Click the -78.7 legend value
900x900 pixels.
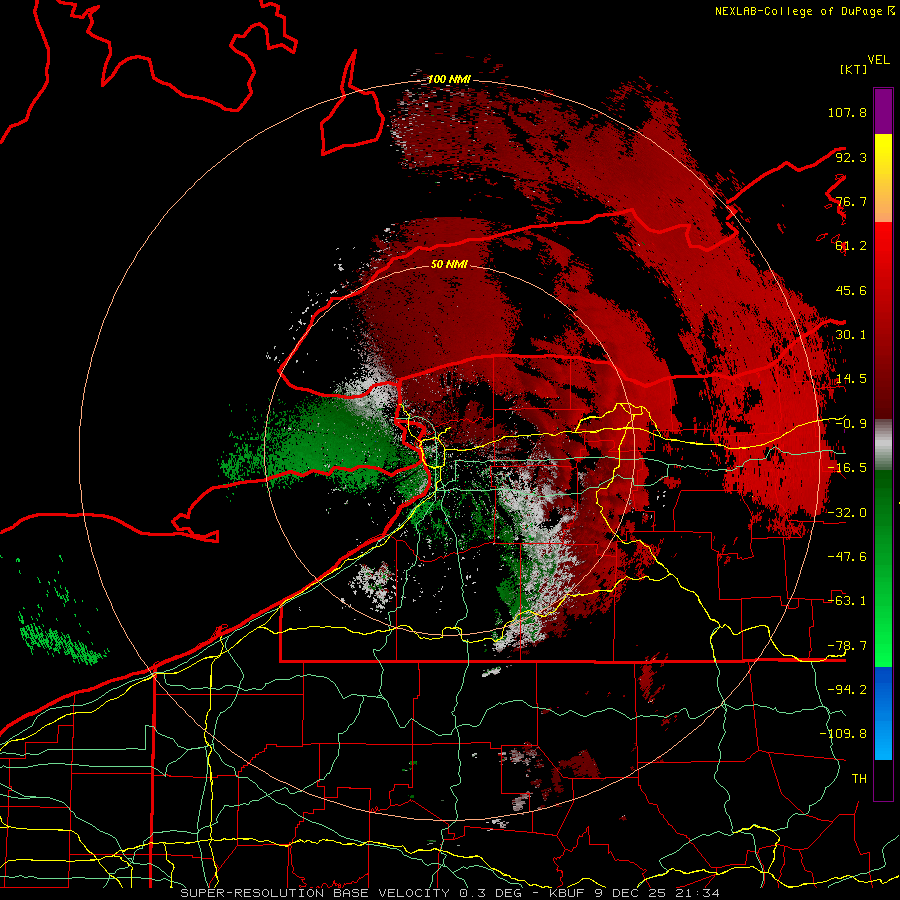[x=847, y=646]
